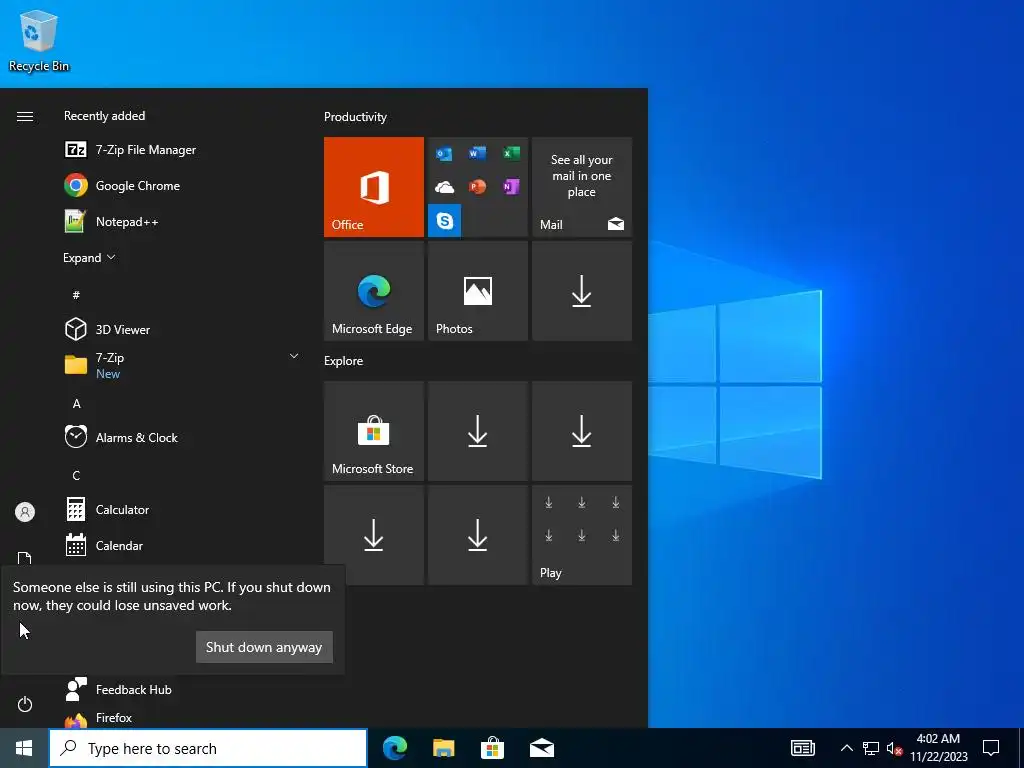Click the hamburger menu at top of Start

(25, 116)
